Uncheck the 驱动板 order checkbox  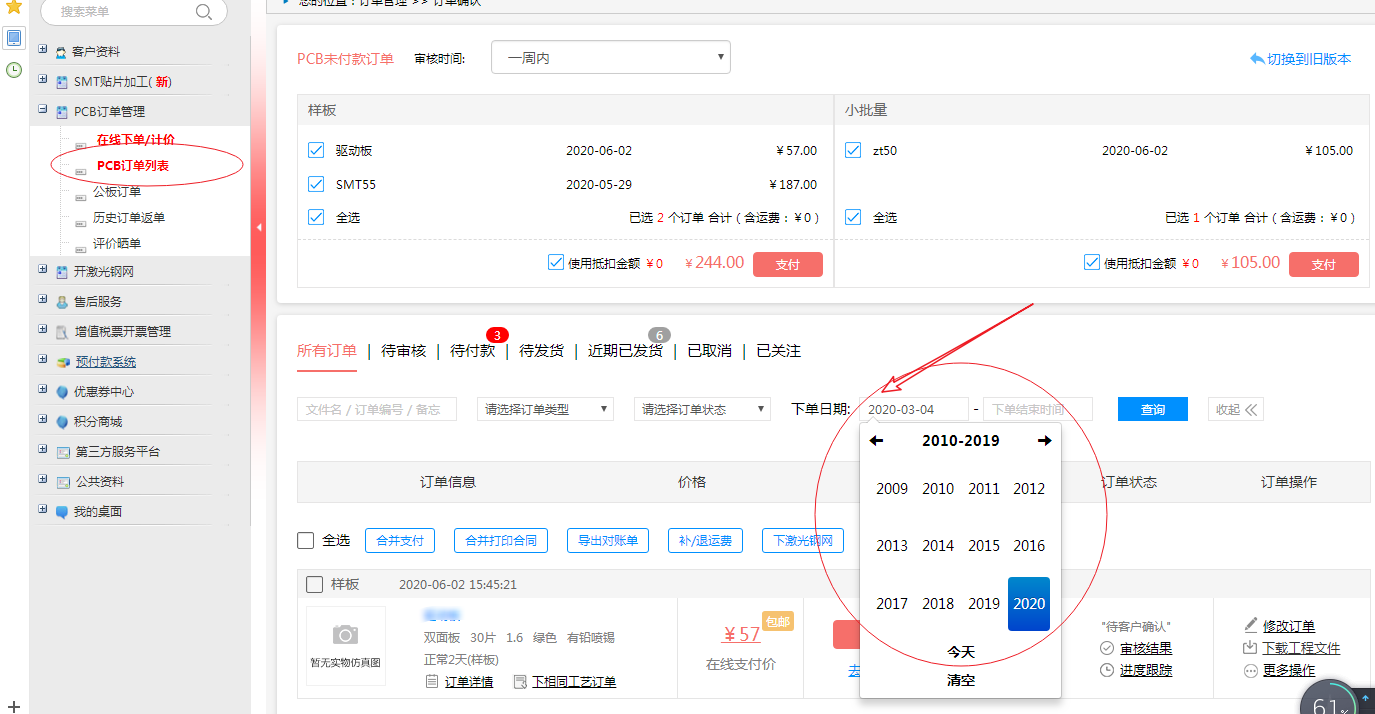(316, 150)
